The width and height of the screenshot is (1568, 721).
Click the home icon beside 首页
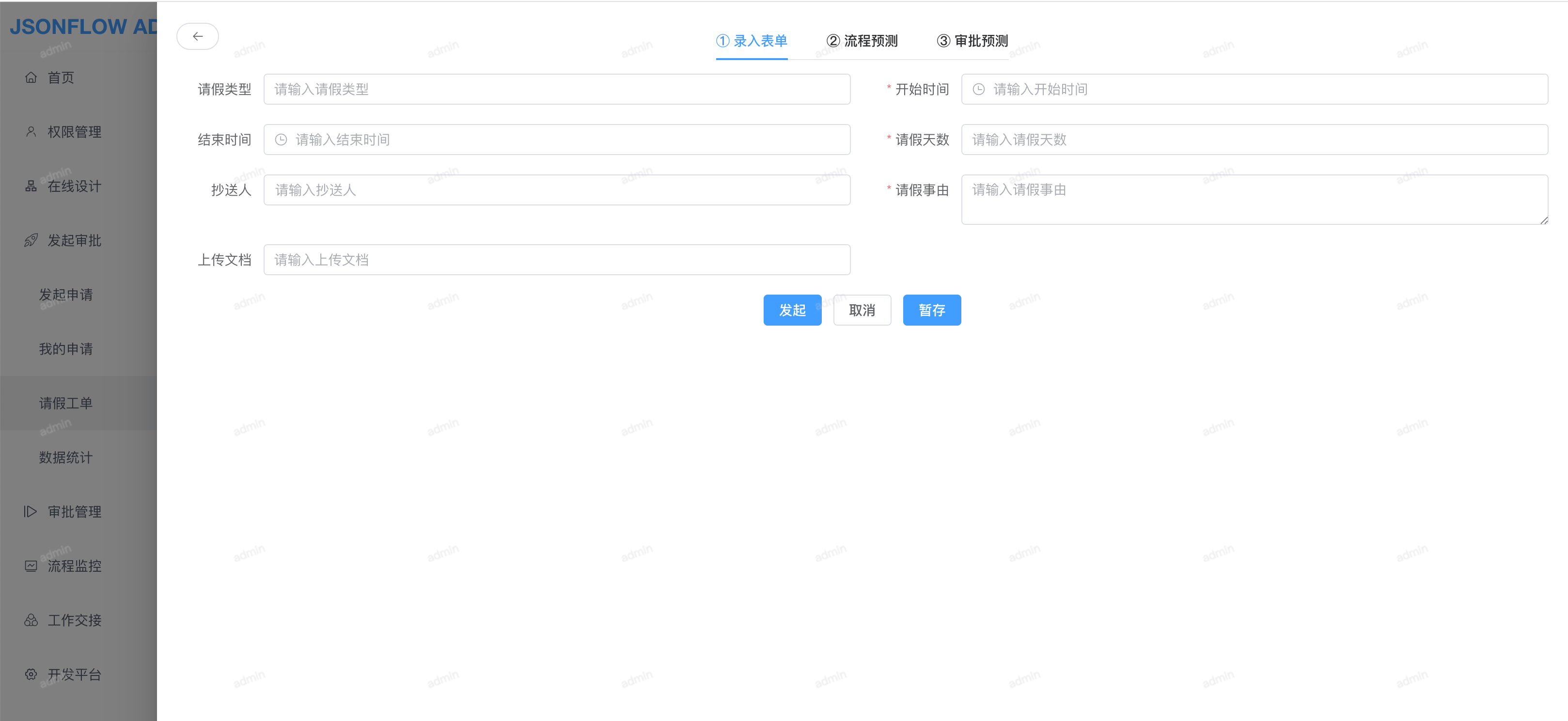(31, 78)
